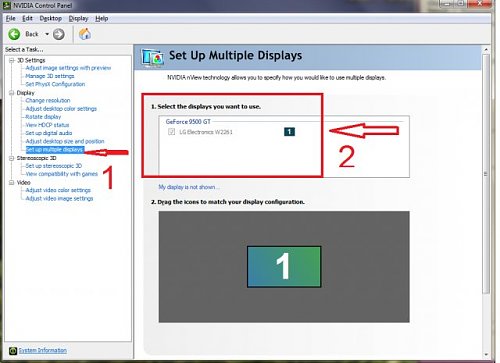500x363 pixels.
Task: Click the right pane scroll up arrow
Action: (x=486, y=49)
